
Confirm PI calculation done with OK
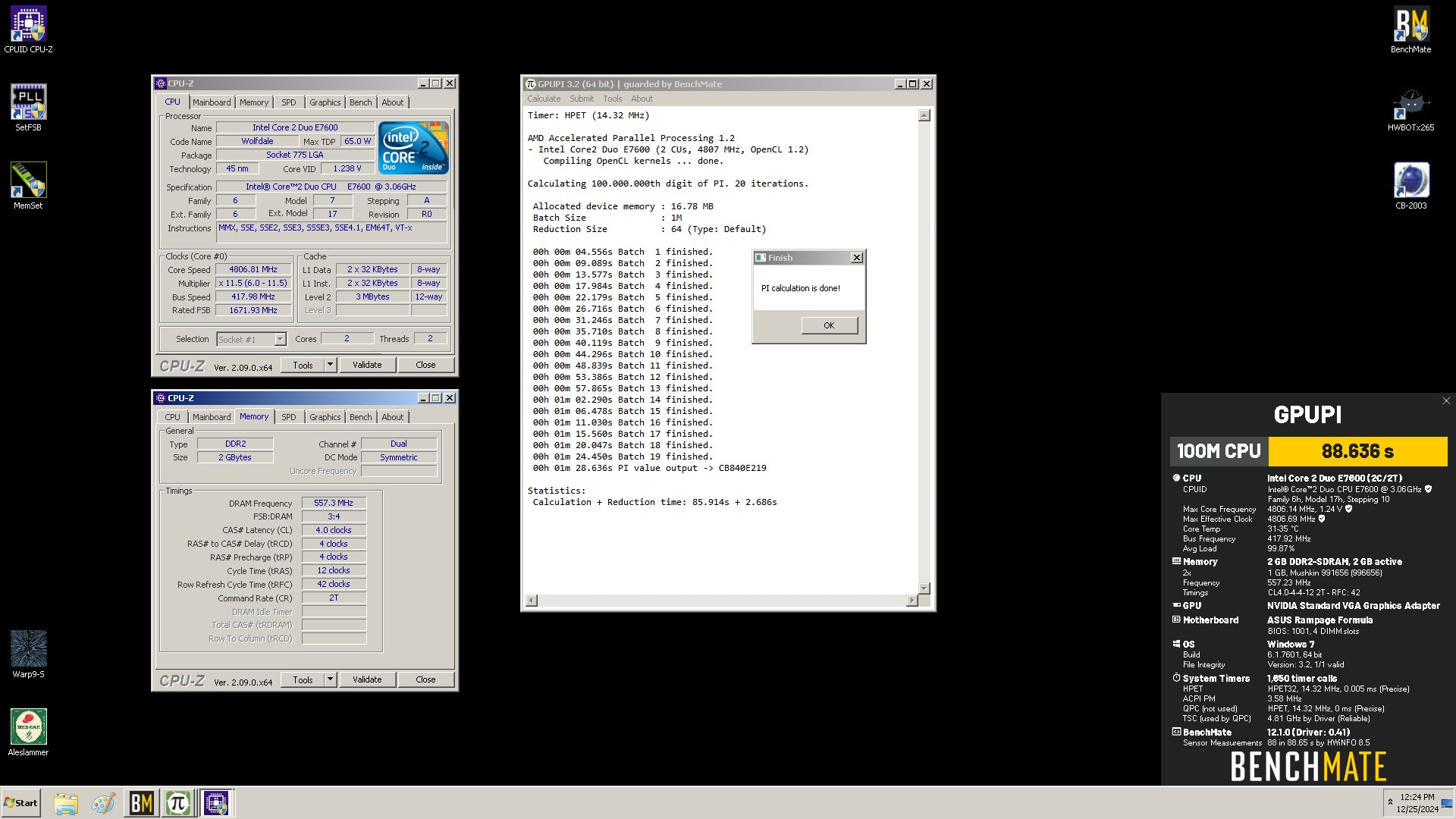(829, 325)
